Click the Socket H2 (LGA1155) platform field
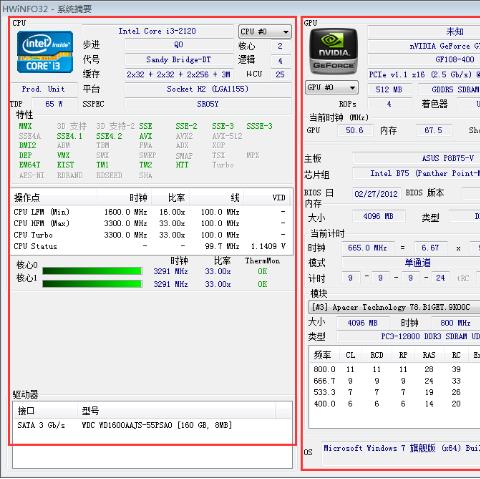This screenshot has width=480, height=479. click(x=207, y=89)
